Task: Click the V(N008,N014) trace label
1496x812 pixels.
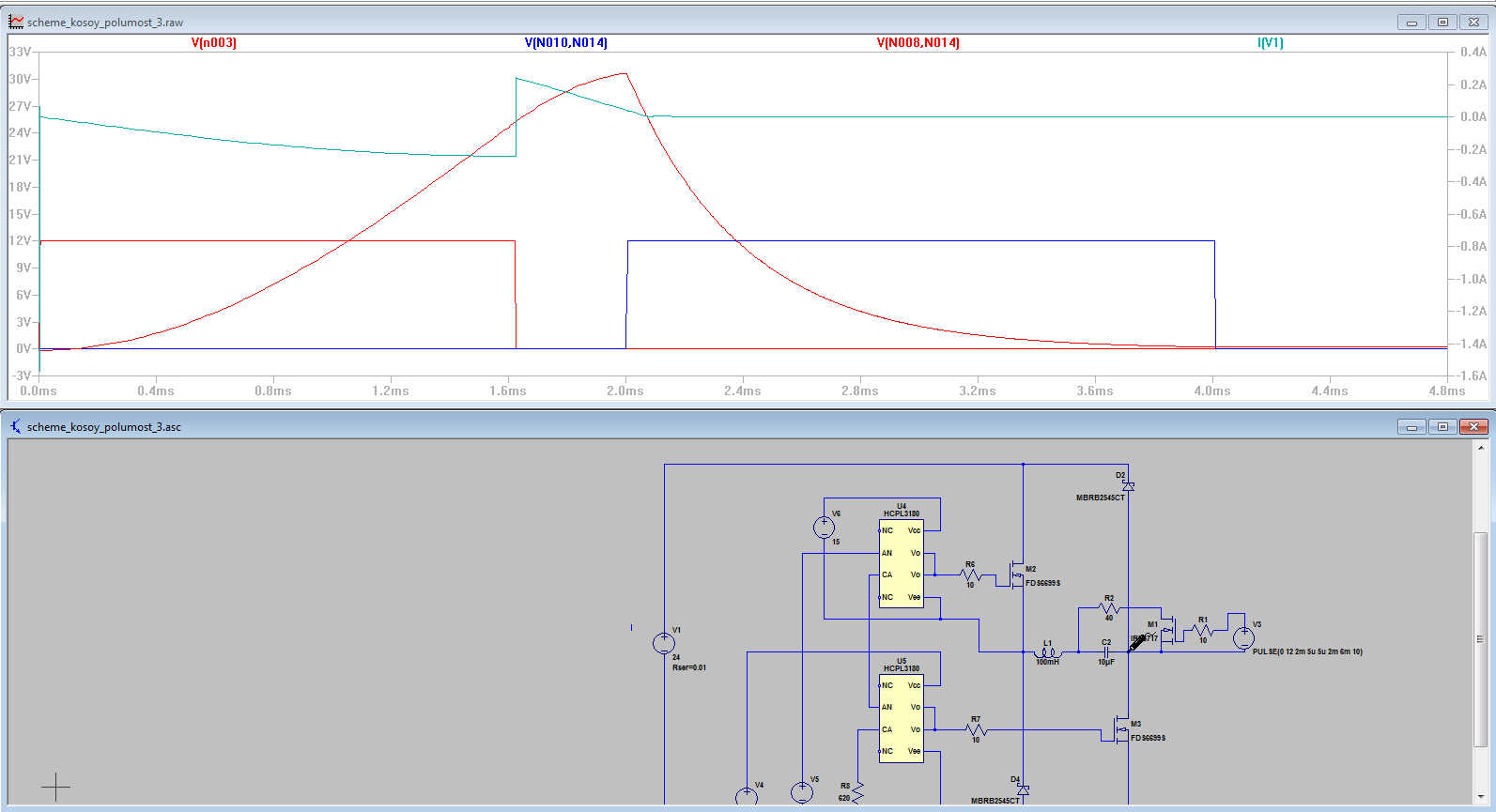Action: (x=918, y=43)
